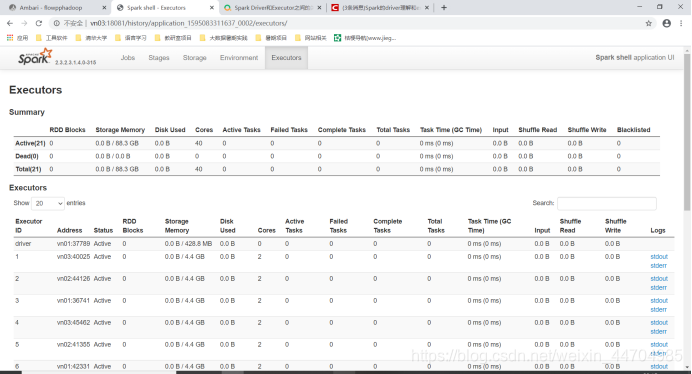Image resolution: width=692 pixels, height=374 pixels.
Task: Click the site security info icon
Action: coord(56,23)
